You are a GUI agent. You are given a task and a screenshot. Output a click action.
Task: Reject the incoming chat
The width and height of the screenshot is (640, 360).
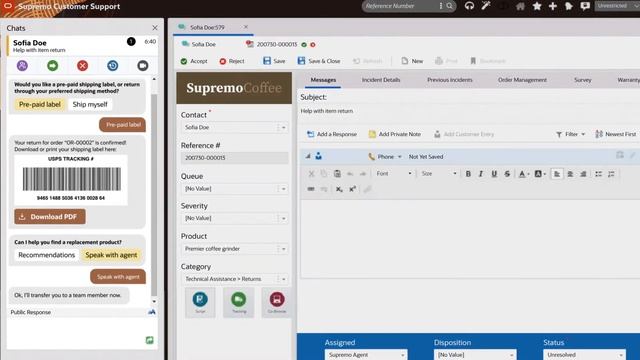tap(232, 61)
